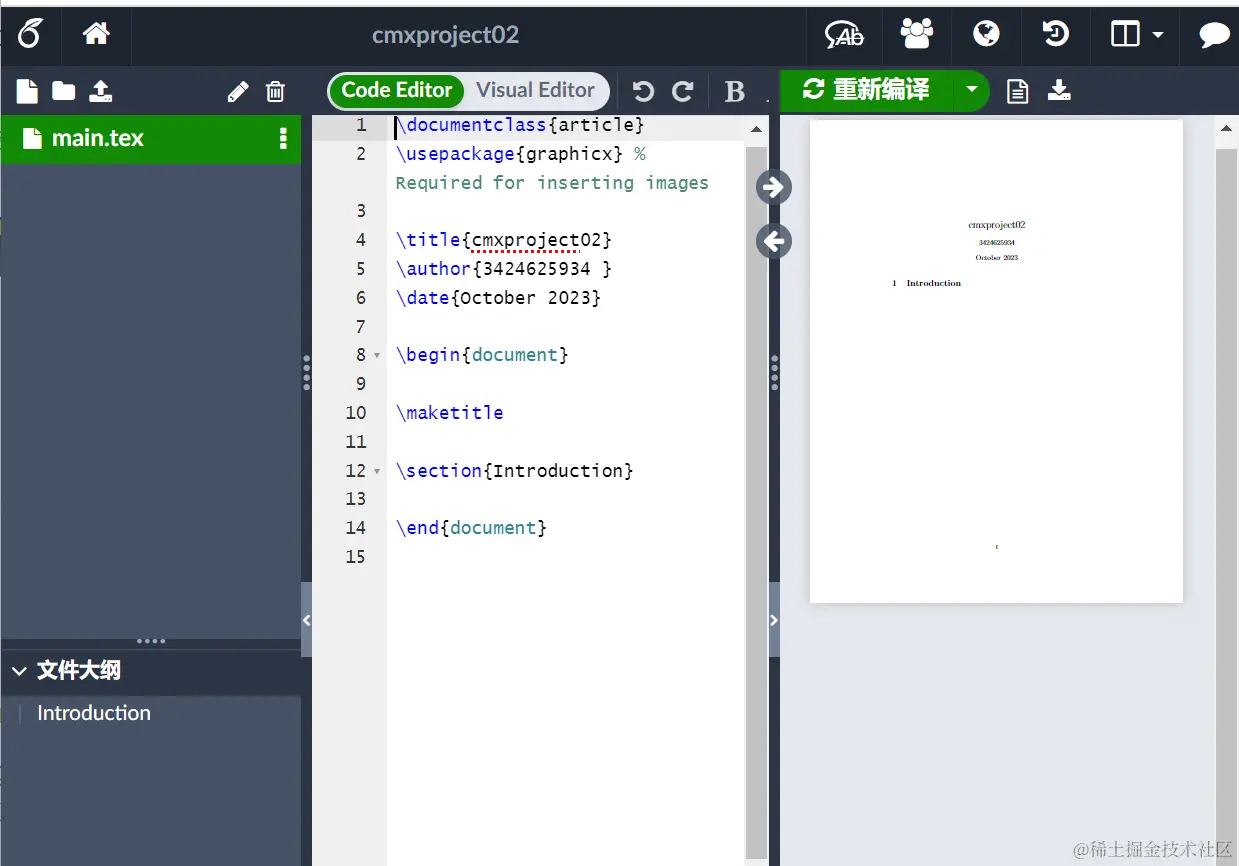Screen dimensions: 1239x866
Task: Click the PDF preview page
Action: point(996,361)
